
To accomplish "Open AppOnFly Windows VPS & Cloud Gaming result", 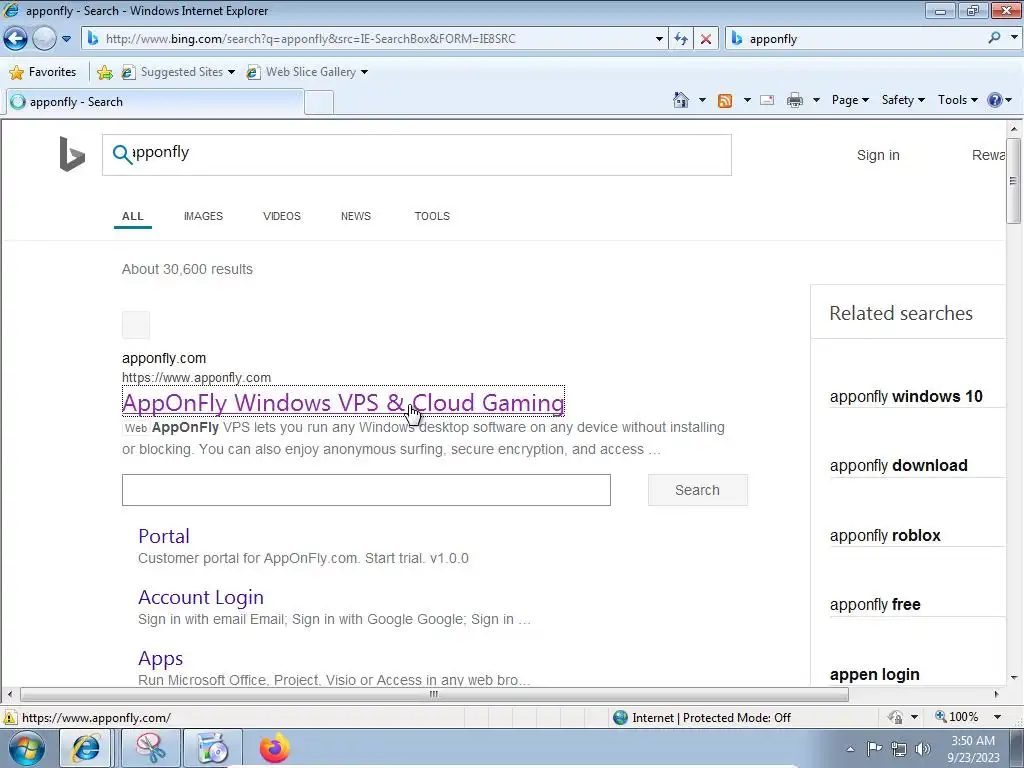I will tap(343, 402).
